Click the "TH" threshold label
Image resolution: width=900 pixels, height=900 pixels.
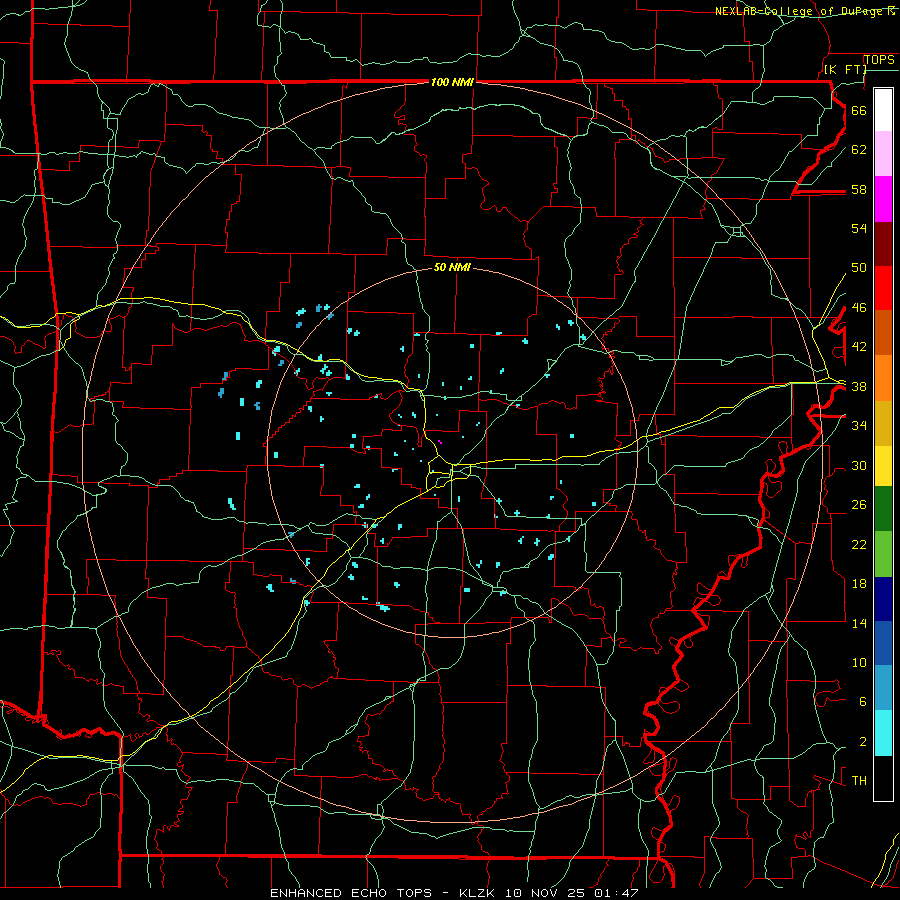(x=859, y=781)
